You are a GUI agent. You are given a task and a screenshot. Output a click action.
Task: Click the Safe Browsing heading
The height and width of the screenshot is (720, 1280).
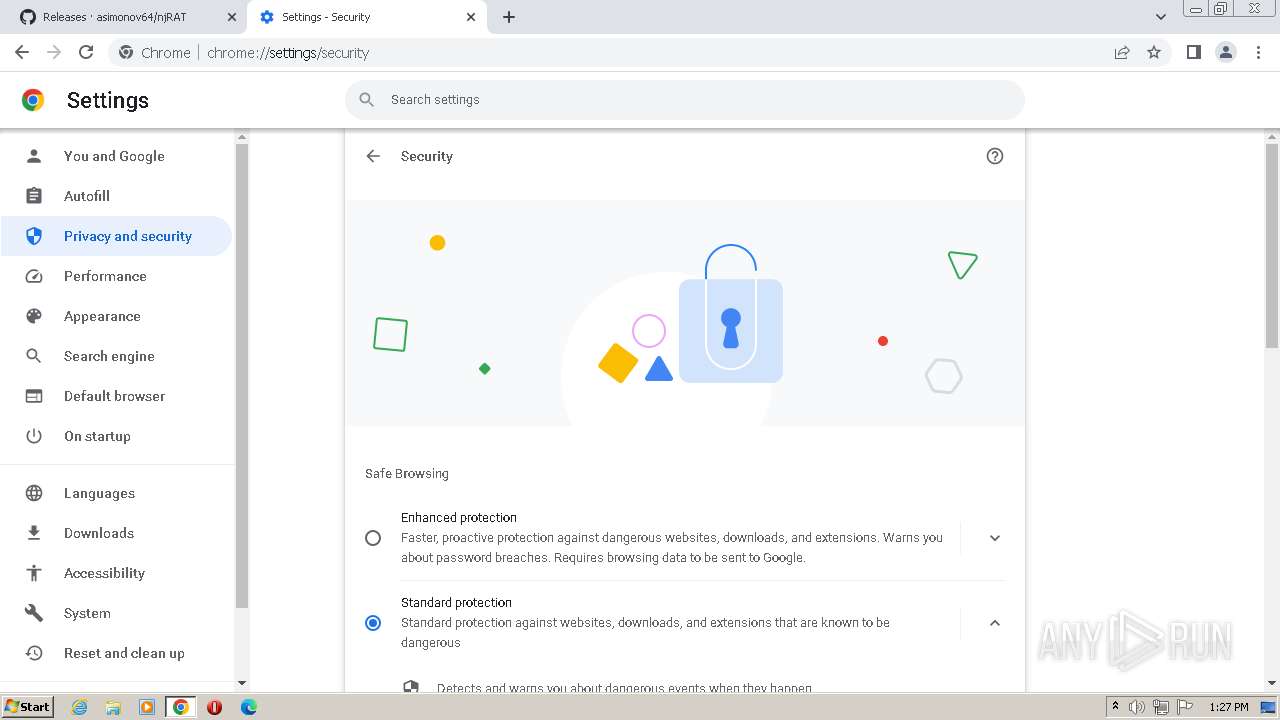coord(407,473)
